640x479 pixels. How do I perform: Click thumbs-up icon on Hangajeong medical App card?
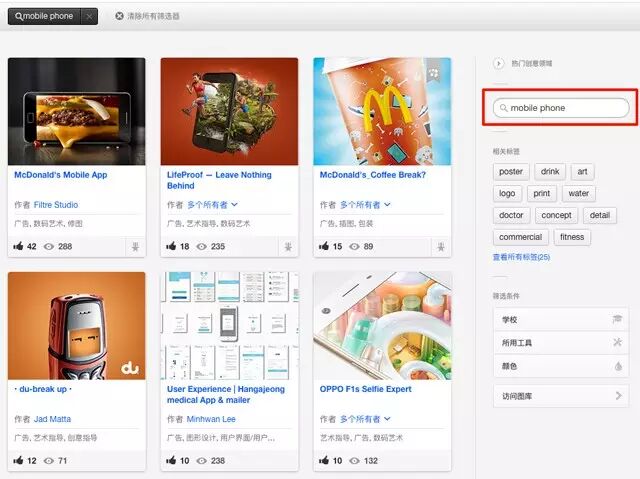[171, 460]
